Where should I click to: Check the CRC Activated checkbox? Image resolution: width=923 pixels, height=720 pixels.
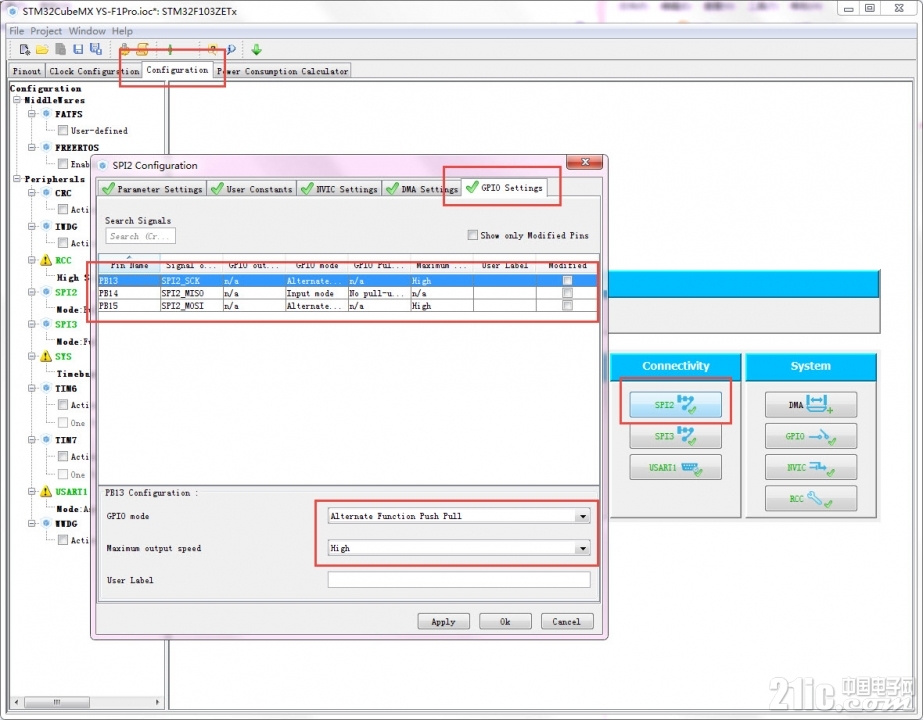pyautogui.click(x=63, y=209)
